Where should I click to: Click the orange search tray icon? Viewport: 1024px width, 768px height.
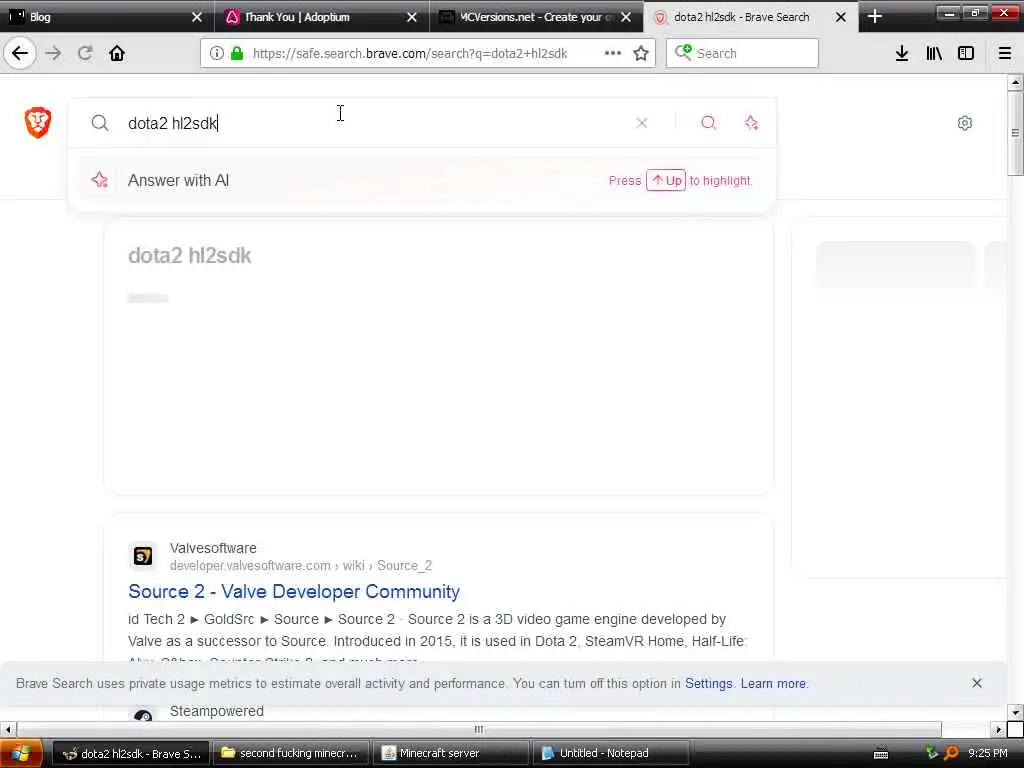[x=951, y=753]
